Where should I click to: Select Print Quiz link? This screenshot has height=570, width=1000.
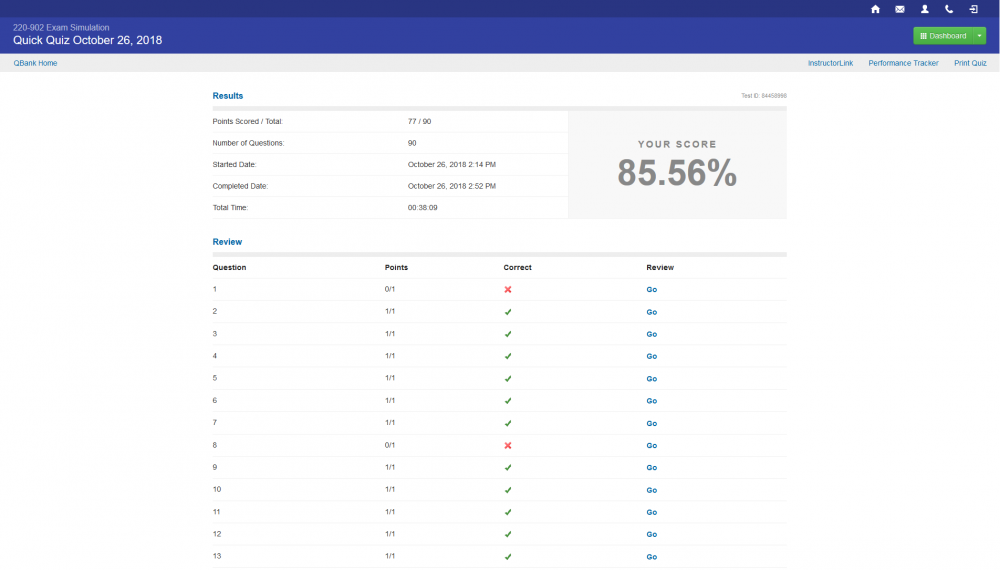point(970,63)
